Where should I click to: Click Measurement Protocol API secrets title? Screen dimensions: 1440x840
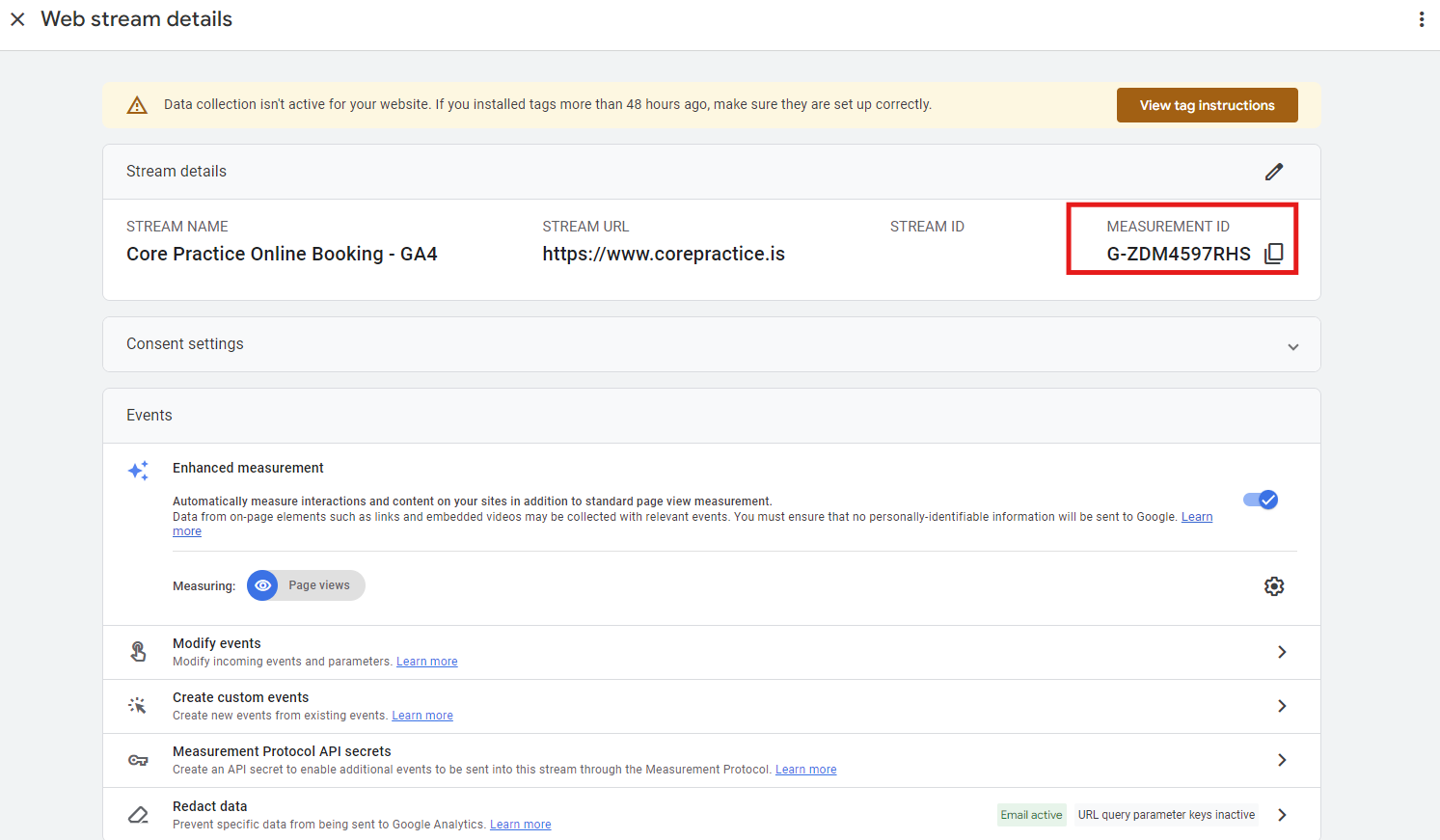[282, 751]
